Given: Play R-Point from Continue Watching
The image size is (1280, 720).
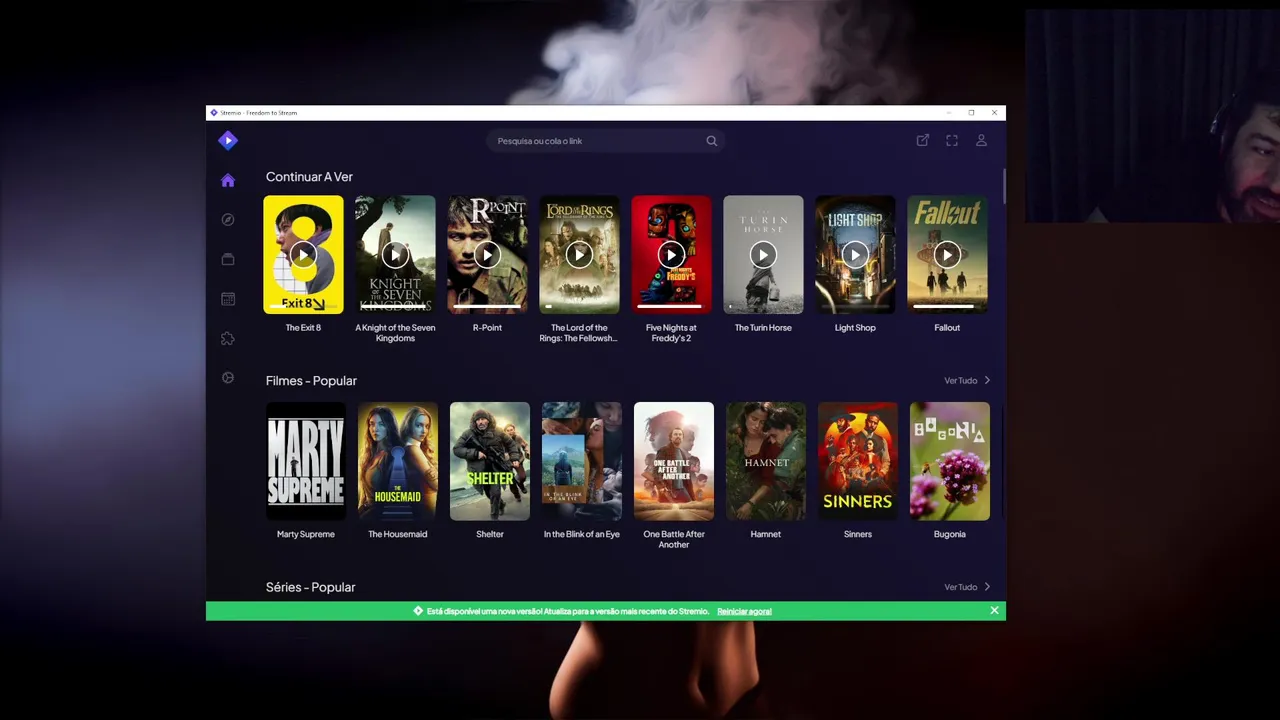Looking at the screenshot, I should click(487, 255).
